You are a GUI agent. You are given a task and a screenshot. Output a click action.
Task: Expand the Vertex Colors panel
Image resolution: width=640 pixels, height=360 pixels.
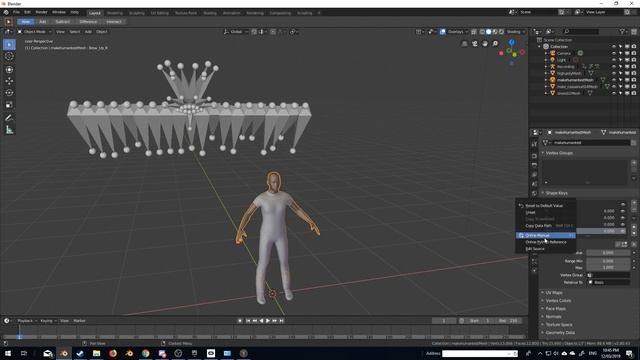pos(558,300)
